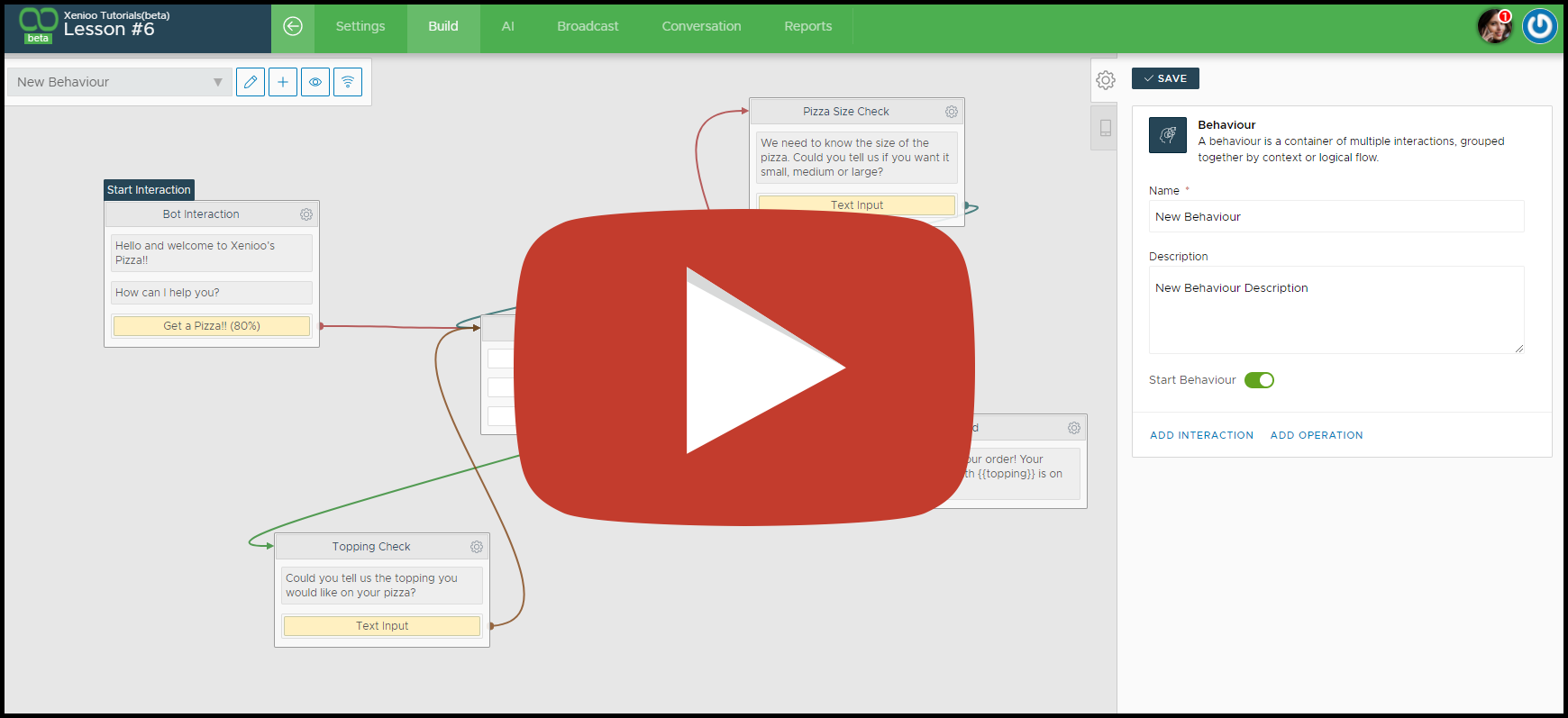The width and height of the screenshot is (1568, 718).
Task: Click Text Input in Topping Check
Action: coord(382,626)
